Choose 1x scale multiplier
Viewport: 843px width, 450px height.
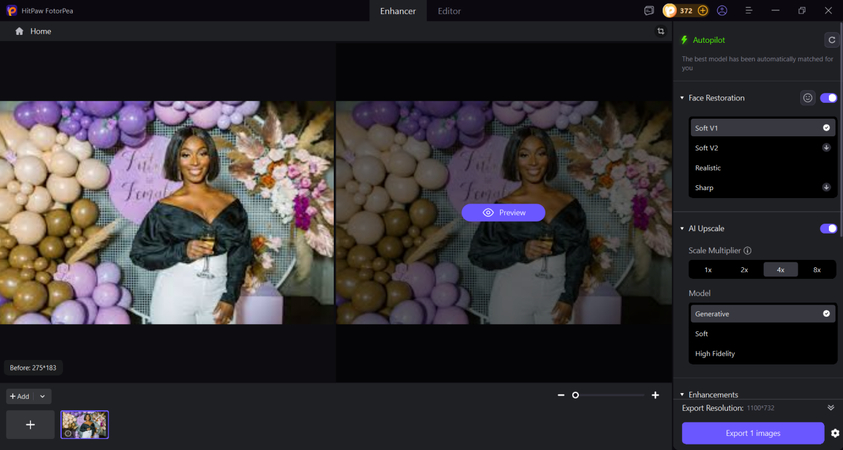[708, 270]
